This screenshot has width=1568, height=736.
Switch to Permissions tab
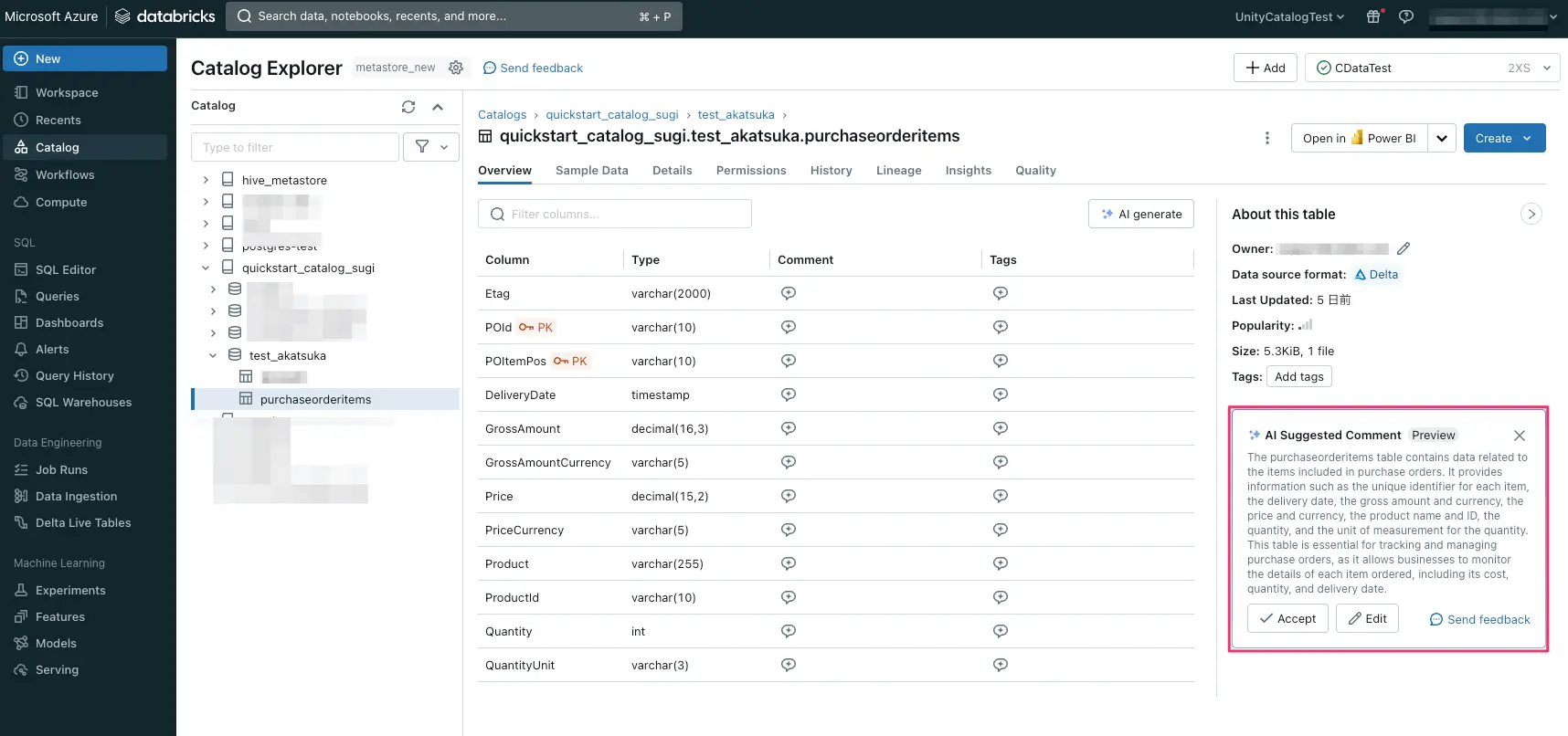point(751,170)
